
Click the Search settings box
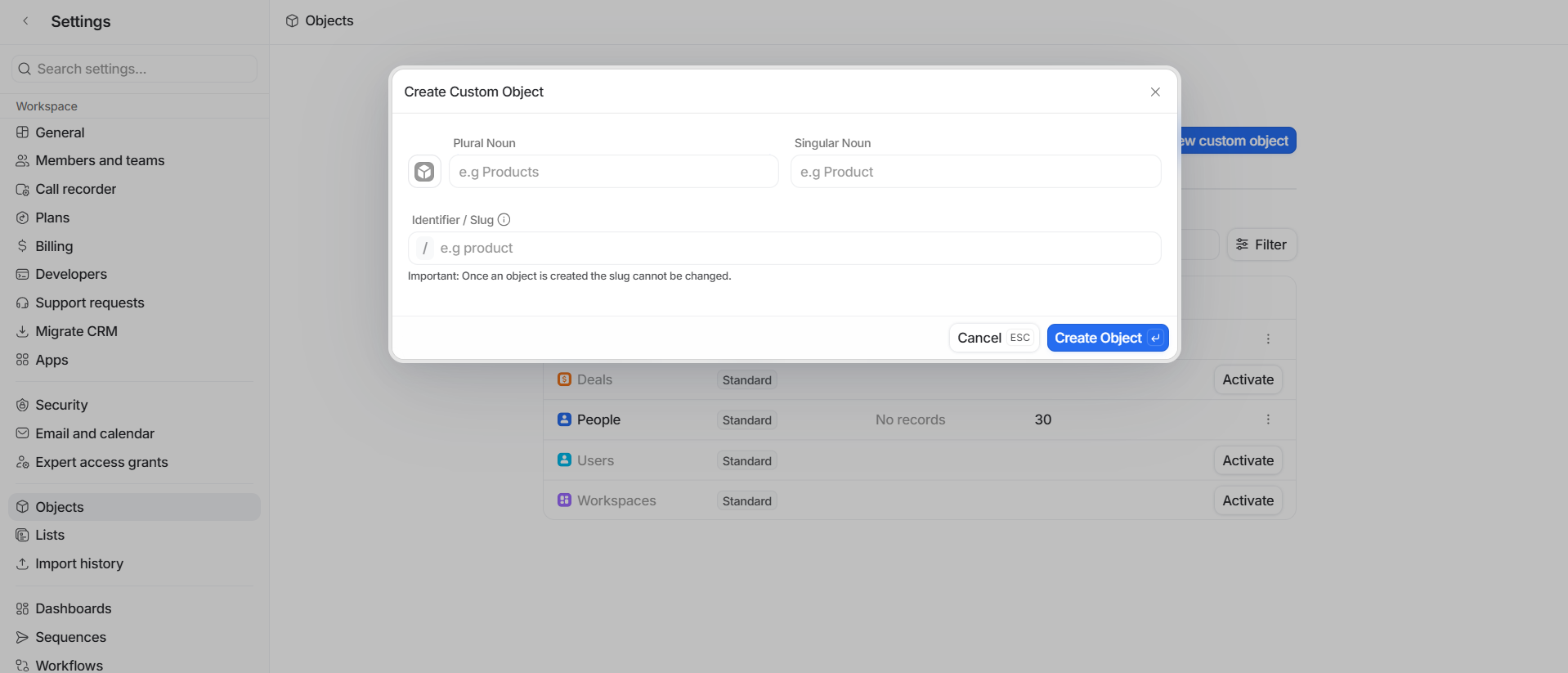(135, 69)
